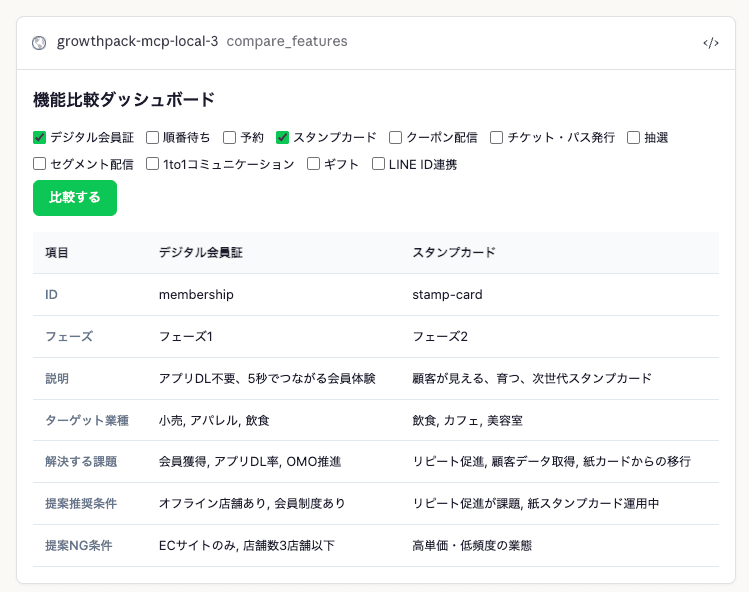Click the スタンプカード column header

click(x=454, y=253)
